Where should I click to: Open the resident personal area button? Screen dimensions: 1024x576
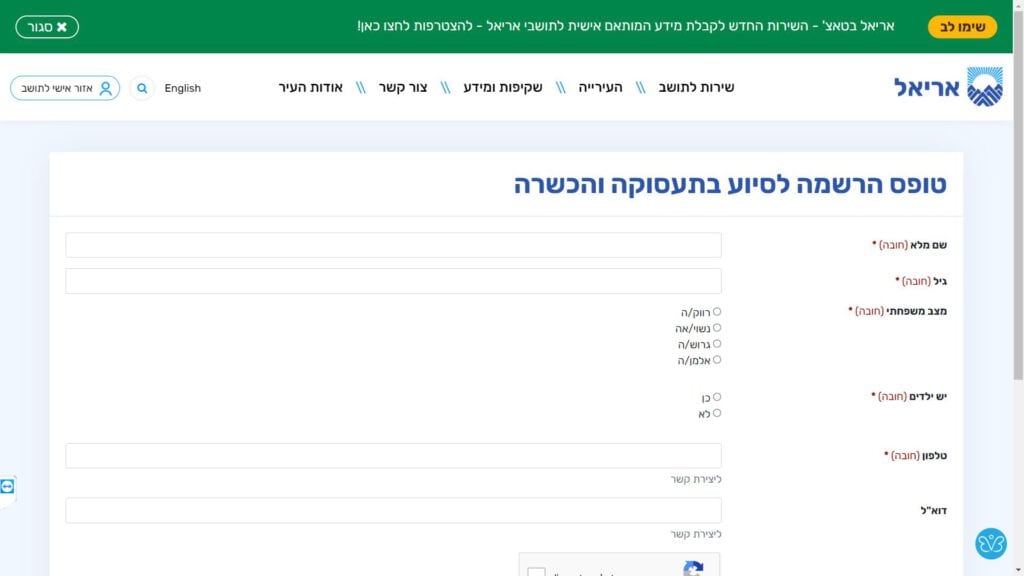(x=65, y=88)
